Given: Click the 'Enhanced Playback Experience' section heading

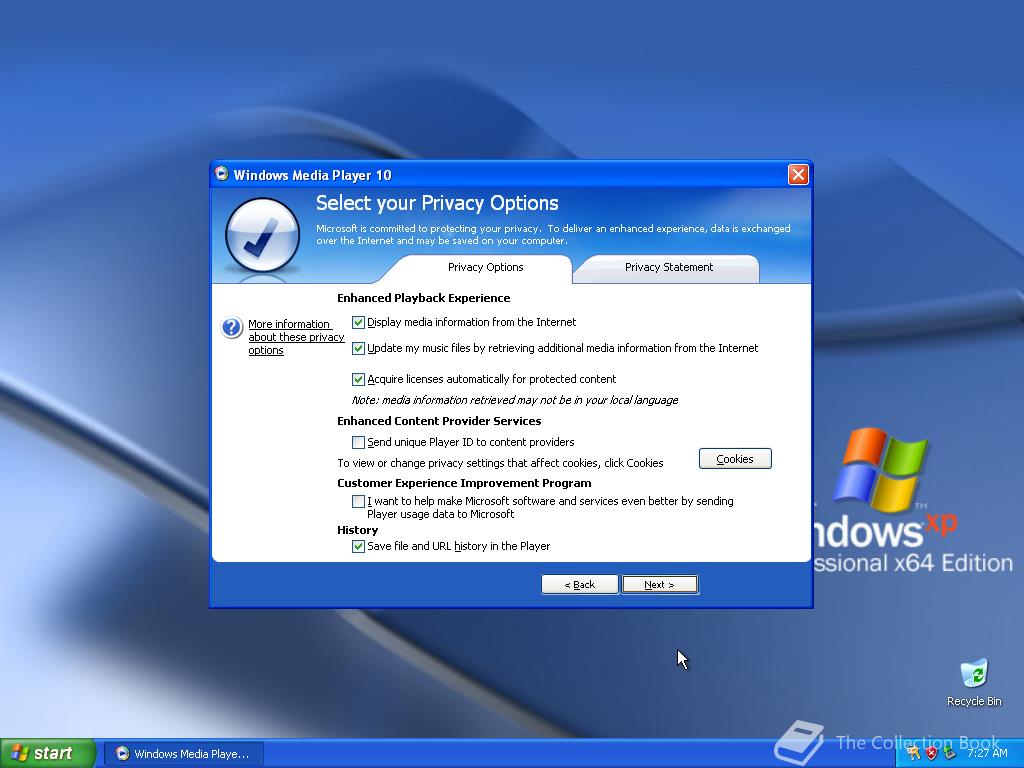Looking at the screenshot, I should tap(424, 298).
